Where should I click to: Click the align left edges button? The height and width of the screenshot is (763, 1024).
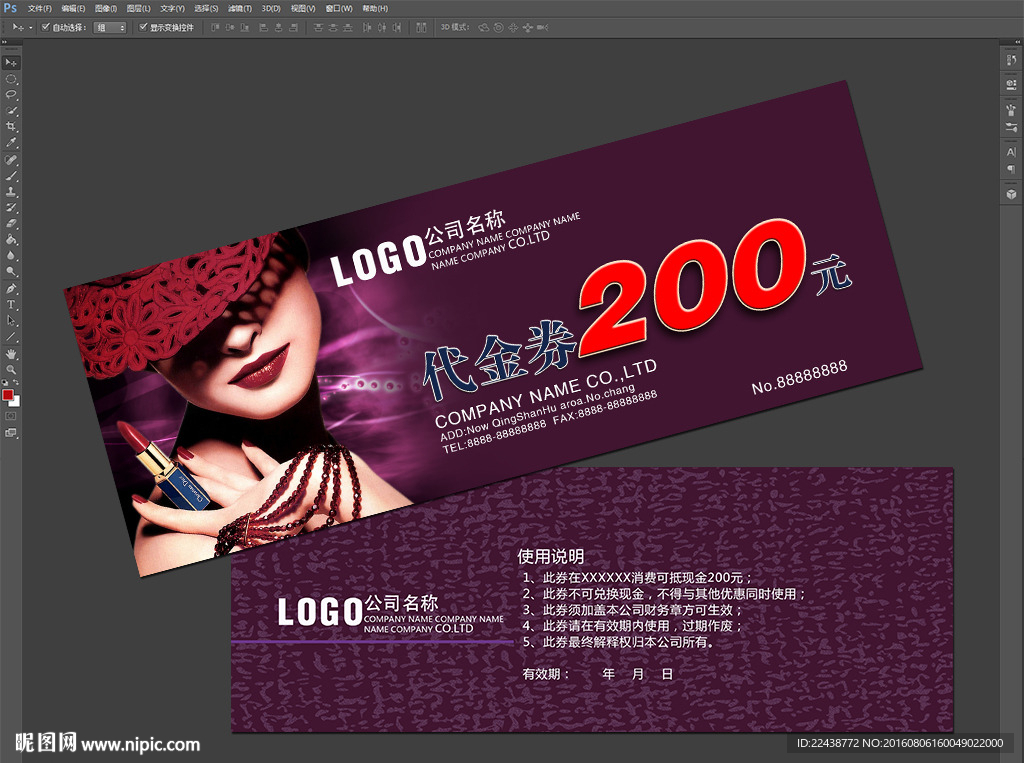pos(264,27)
